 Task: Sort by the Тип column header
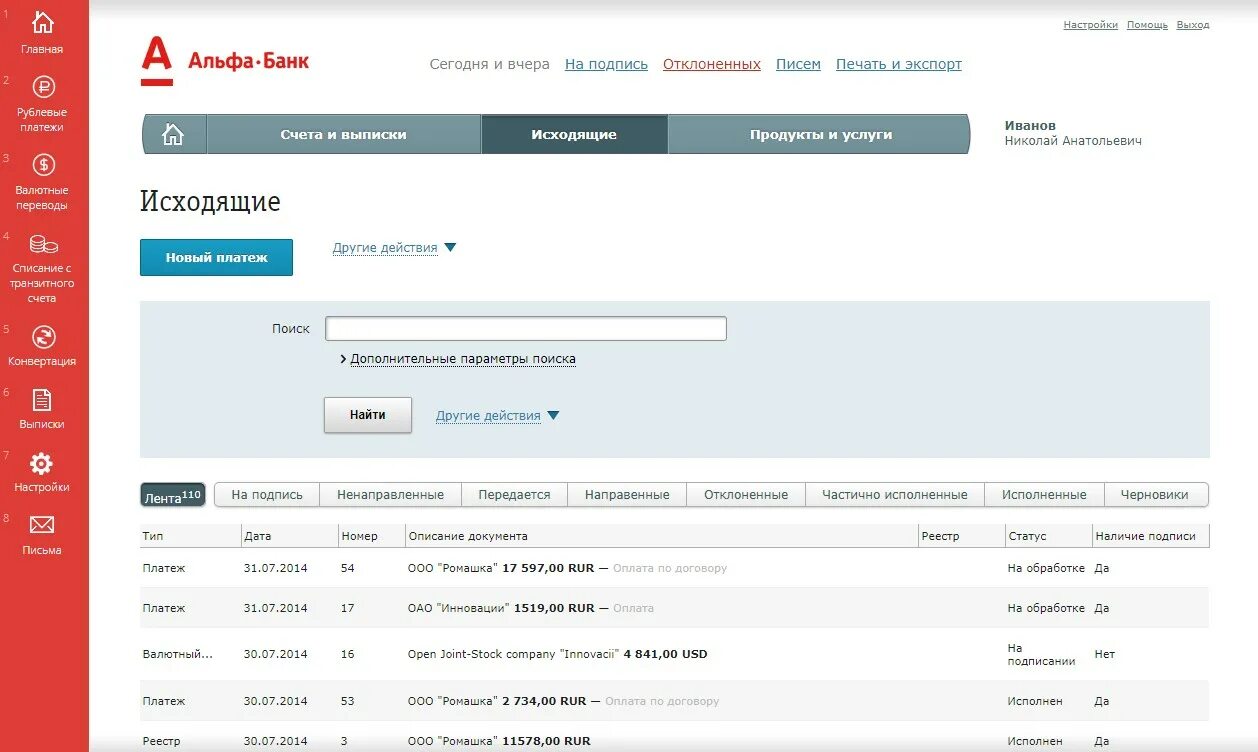click(190, 536)
